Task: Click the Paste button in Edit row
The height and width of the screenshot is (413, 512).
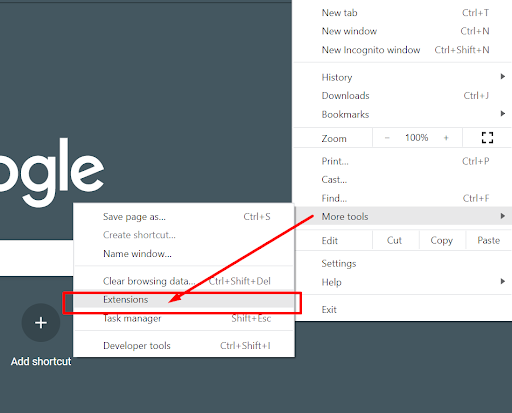Action: (488, 240)
